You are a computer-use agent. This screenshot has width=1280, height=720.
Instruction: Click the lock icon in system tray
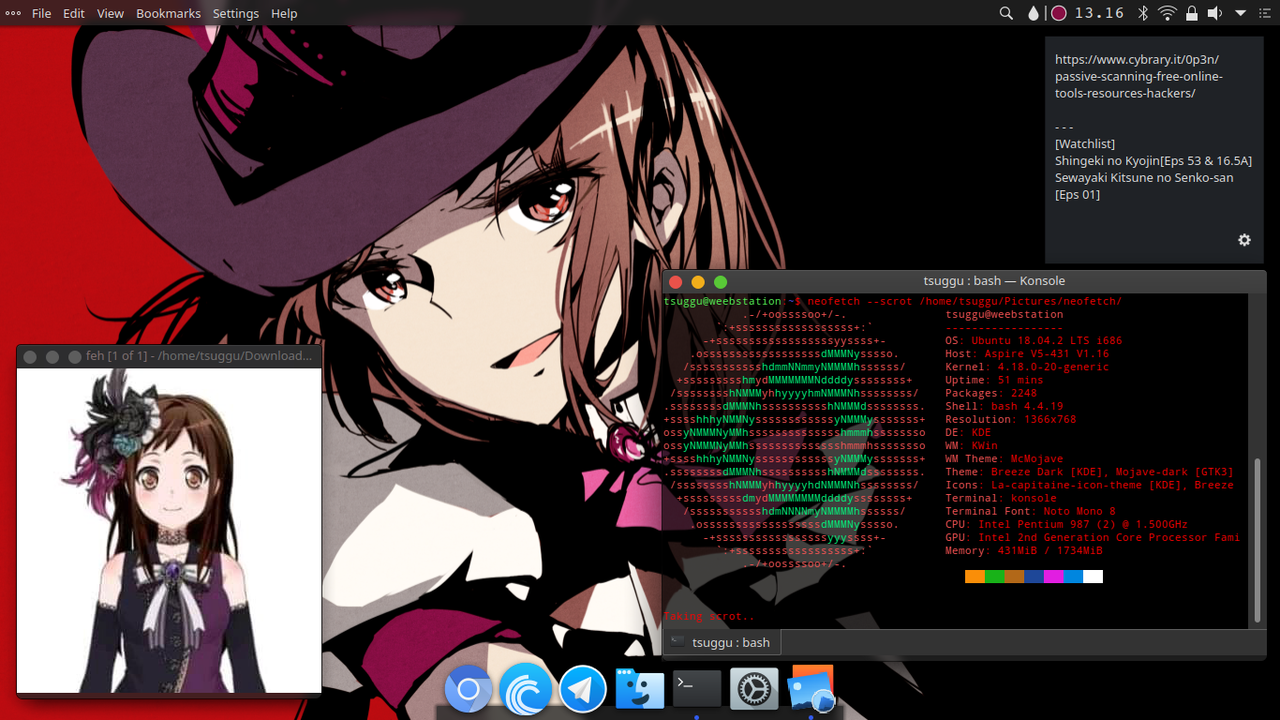[1191, 13]
